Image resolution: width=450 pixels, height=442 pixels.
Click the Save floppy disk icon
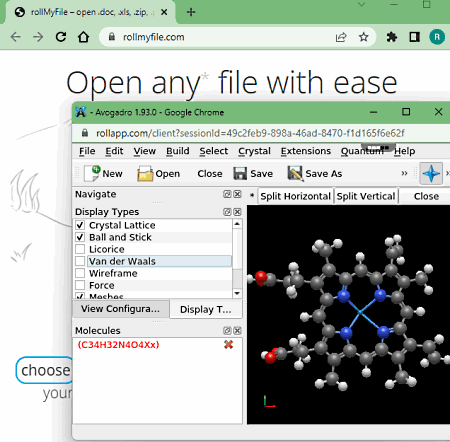[x=240, y=174]
